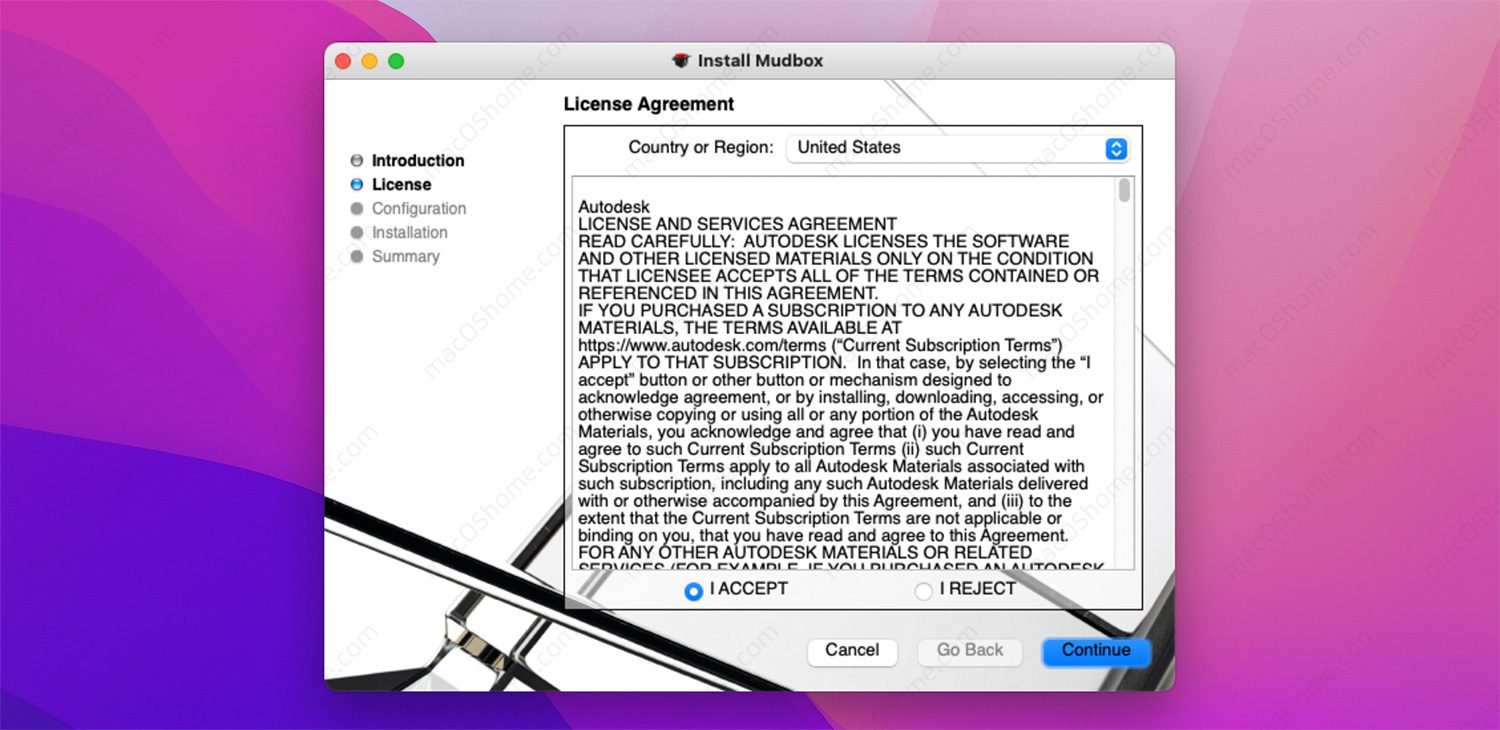1500x730 pixels.
Task: Click the blue License step bullet
Action: click(x=357, y=185)
